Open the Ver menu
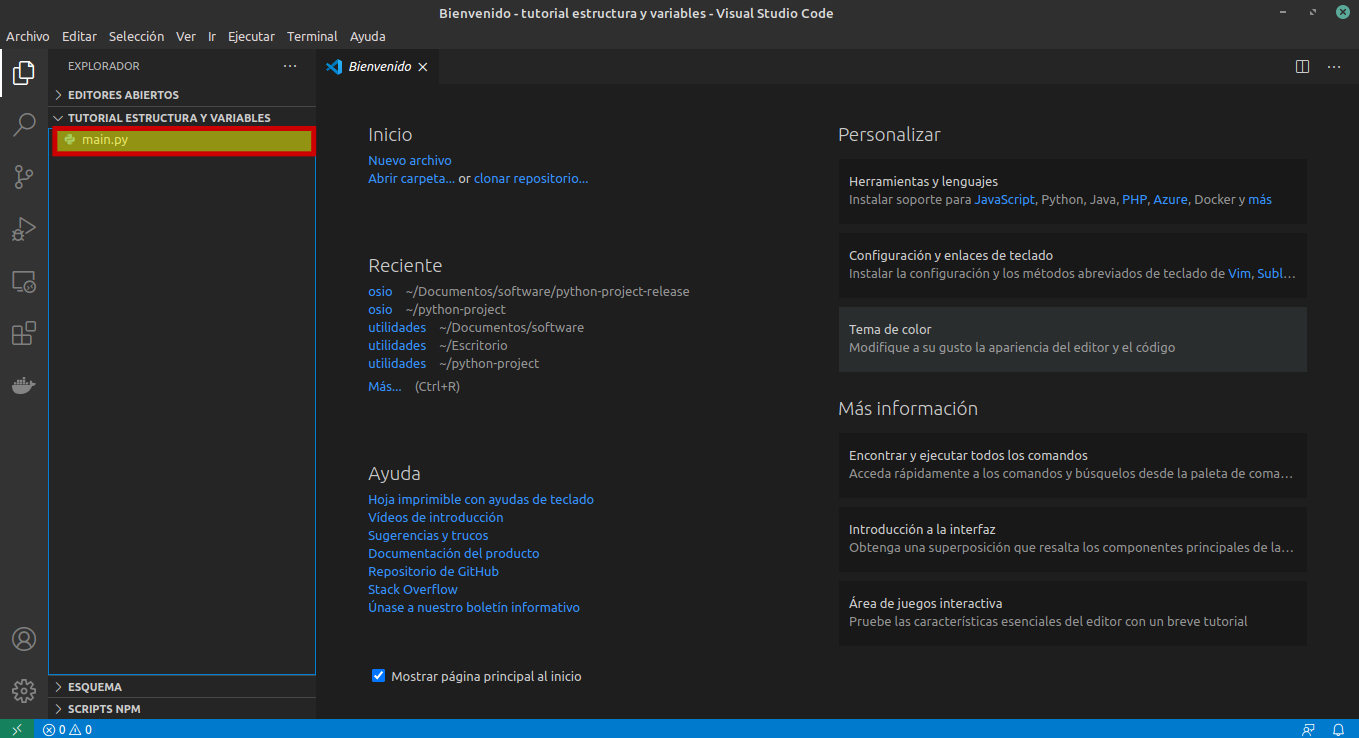 (x=186, y=36)
